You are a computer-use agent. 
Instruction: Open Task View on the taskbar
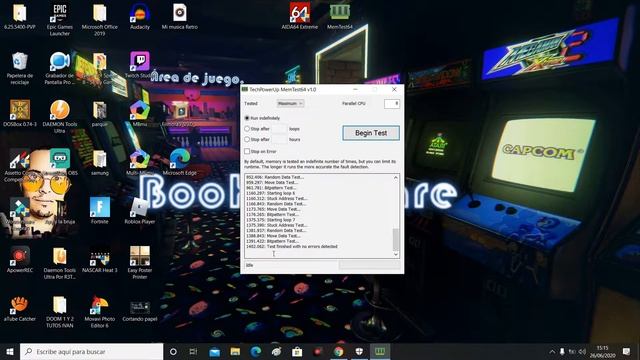click(x=193, y=351)
